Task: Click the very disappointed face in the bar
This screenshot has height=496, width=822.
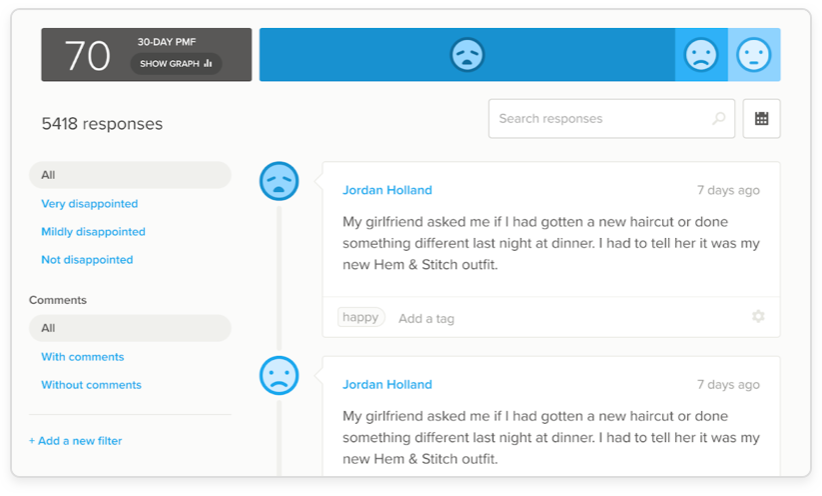Action: click(x=467, y=54)
